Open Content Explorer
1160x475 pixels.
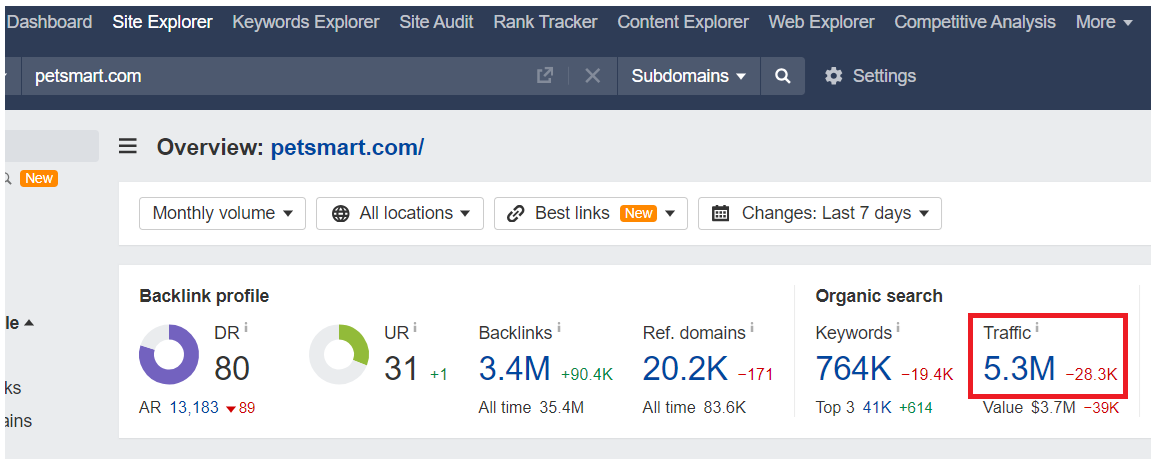[683, 22]
